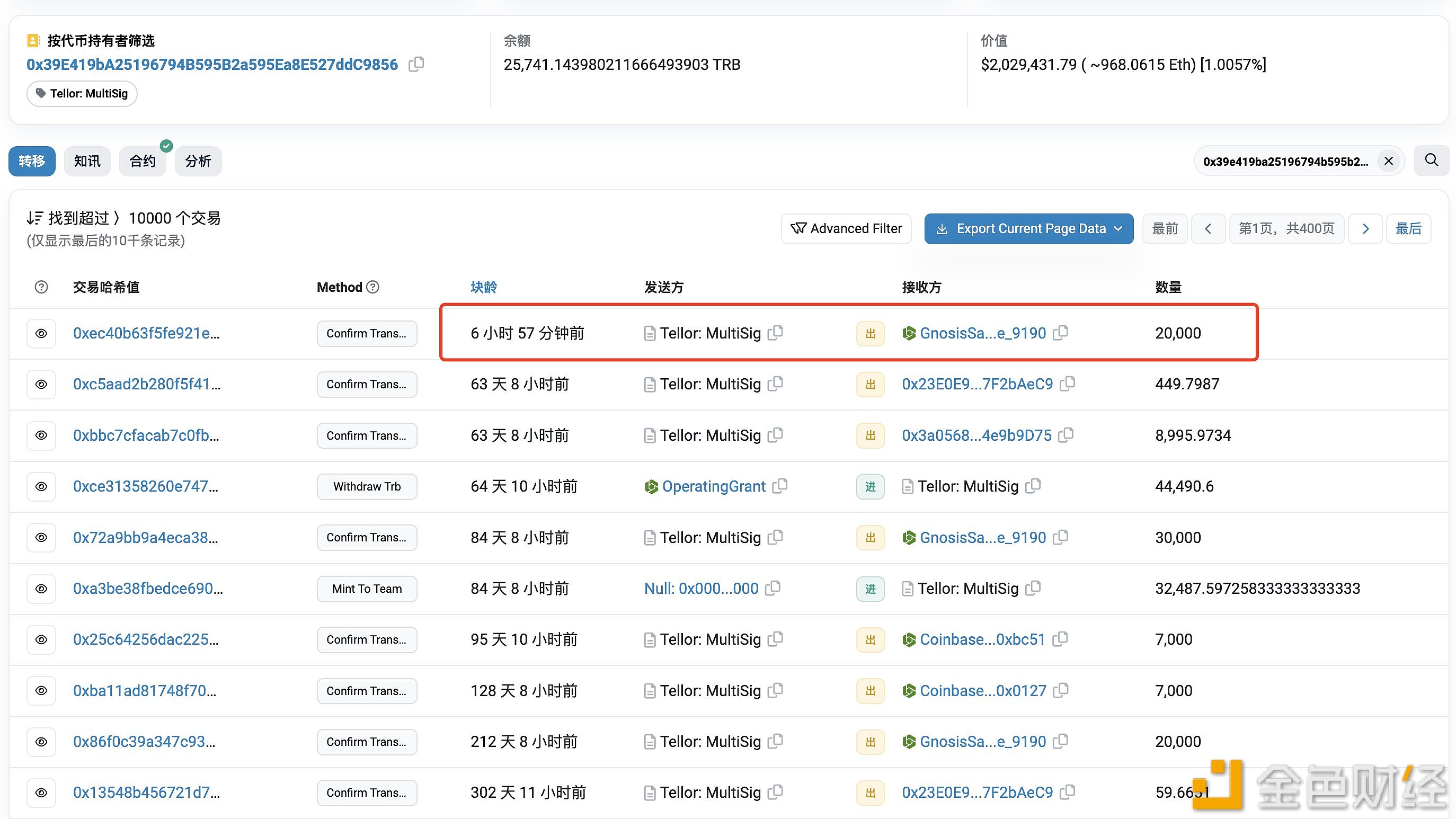The image size is (1456, 819).
Task: Copy GnosisSa...e_9190 address in 20,000 top row
Action: click(1060, 333)
